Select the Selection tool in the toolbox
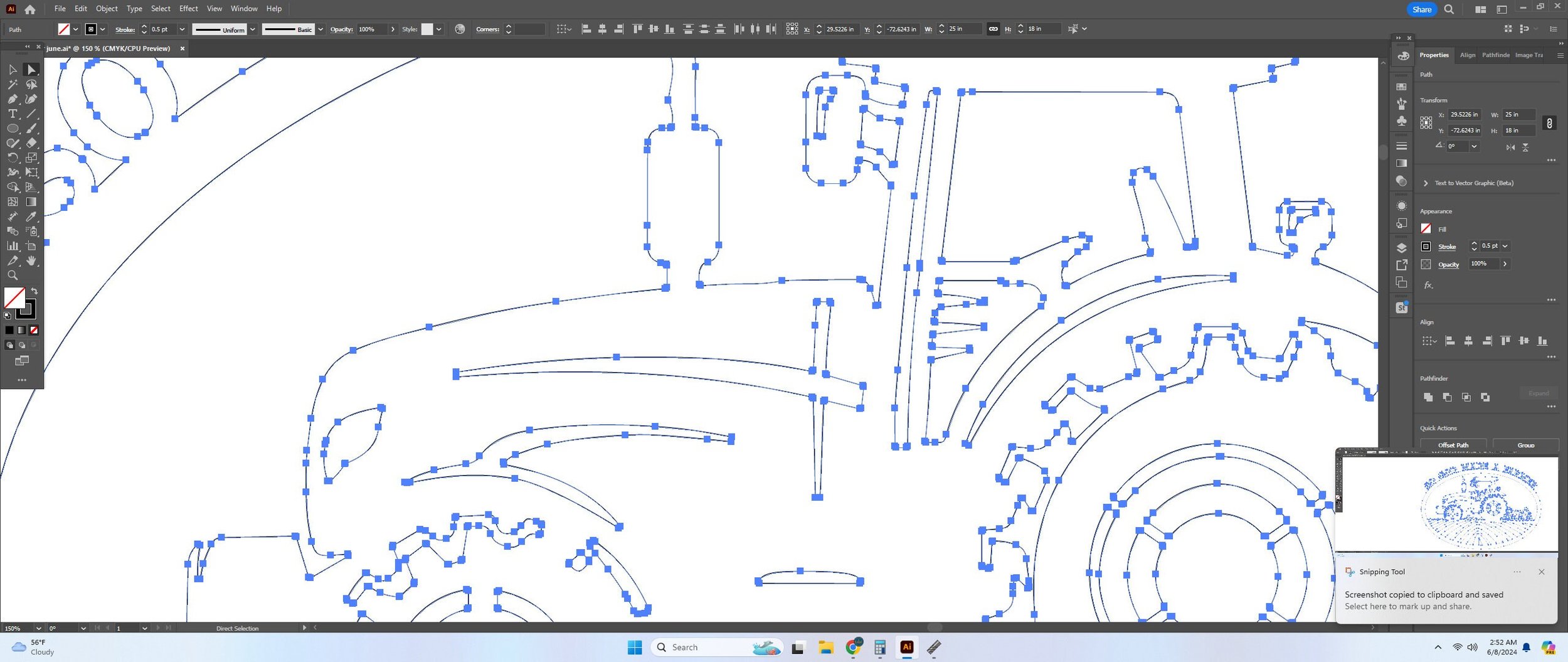The image size is (1568, 662). tap(13, 70)
